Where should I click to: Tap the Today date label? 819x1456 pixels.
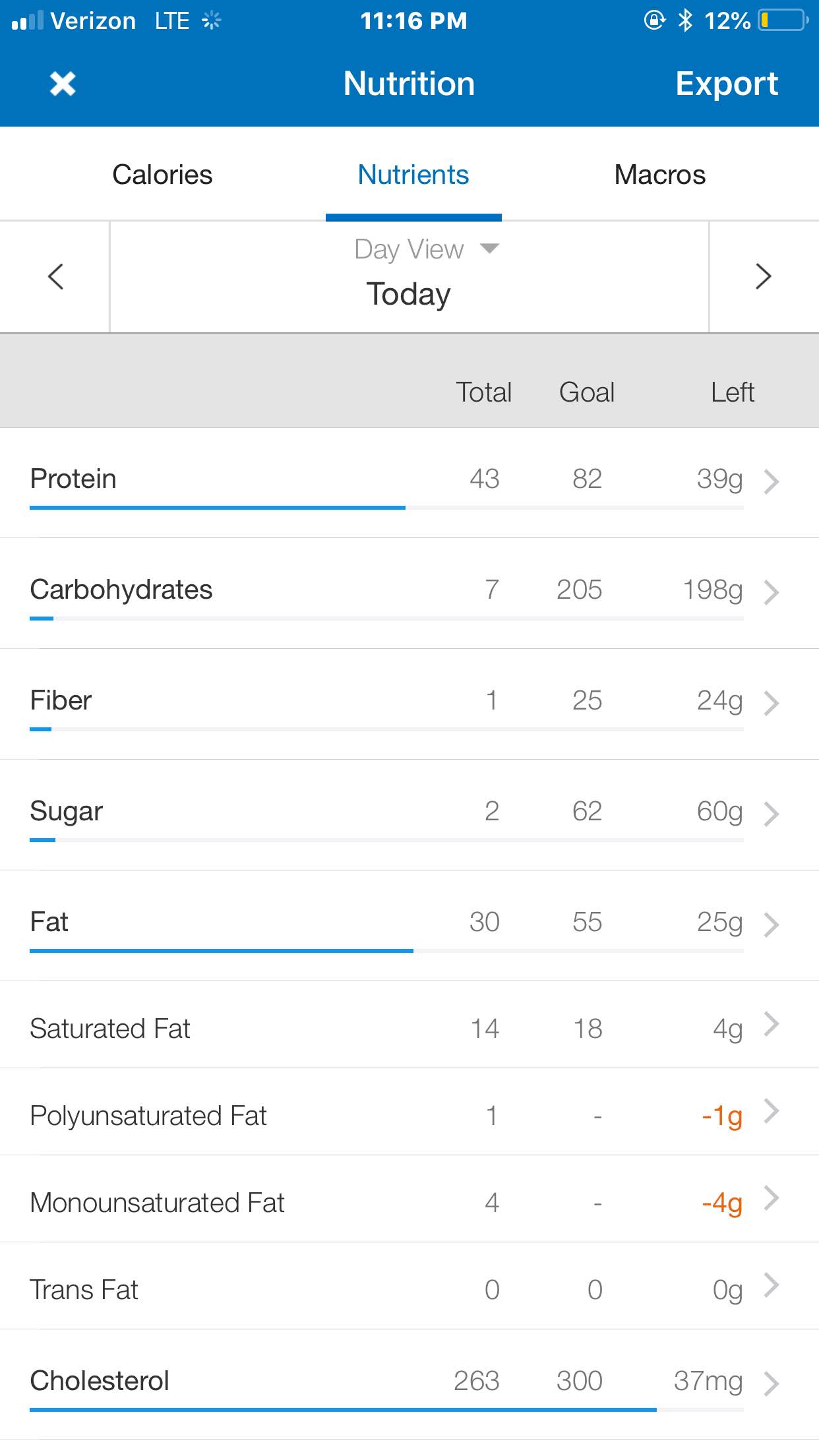point(409,294)
